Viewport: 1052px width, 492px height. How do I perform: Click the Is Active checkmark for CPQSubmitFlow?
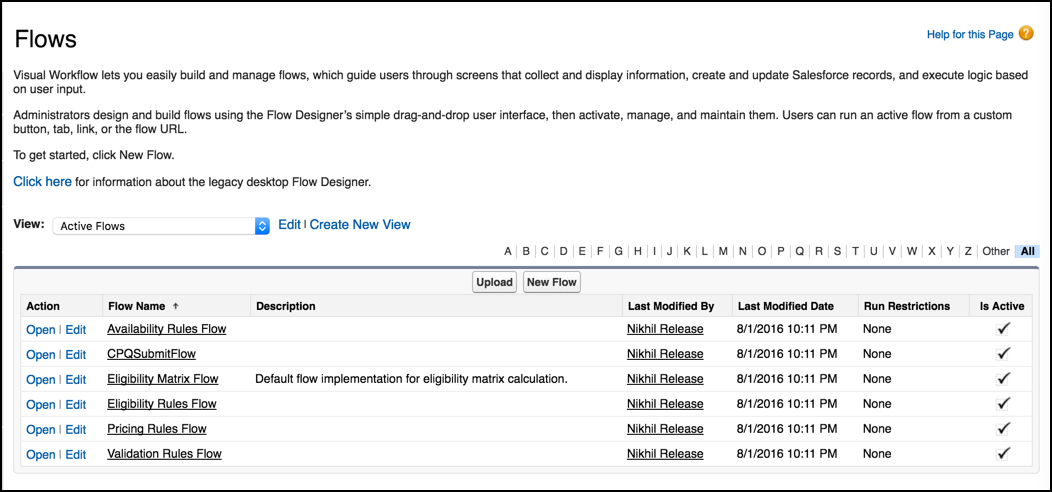click(1004, 353)
